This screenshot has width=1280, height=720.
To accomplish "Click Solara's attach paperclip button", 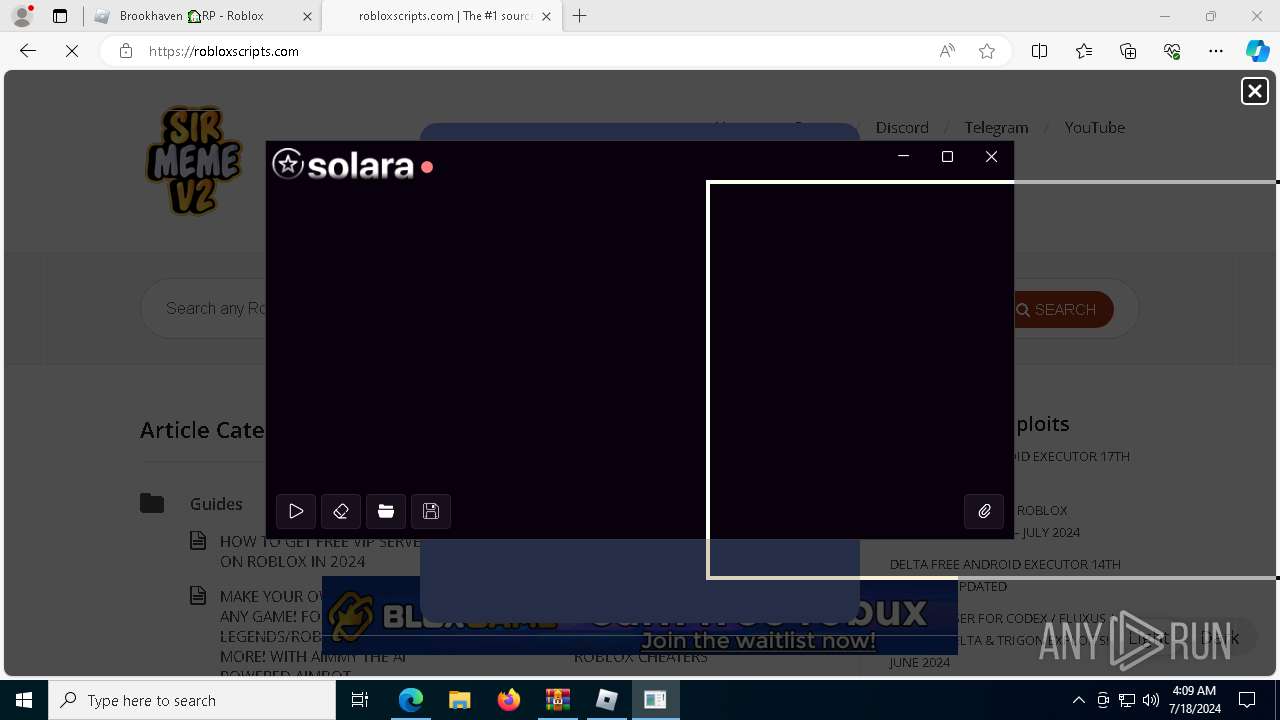I will click(x=984, y=511).
